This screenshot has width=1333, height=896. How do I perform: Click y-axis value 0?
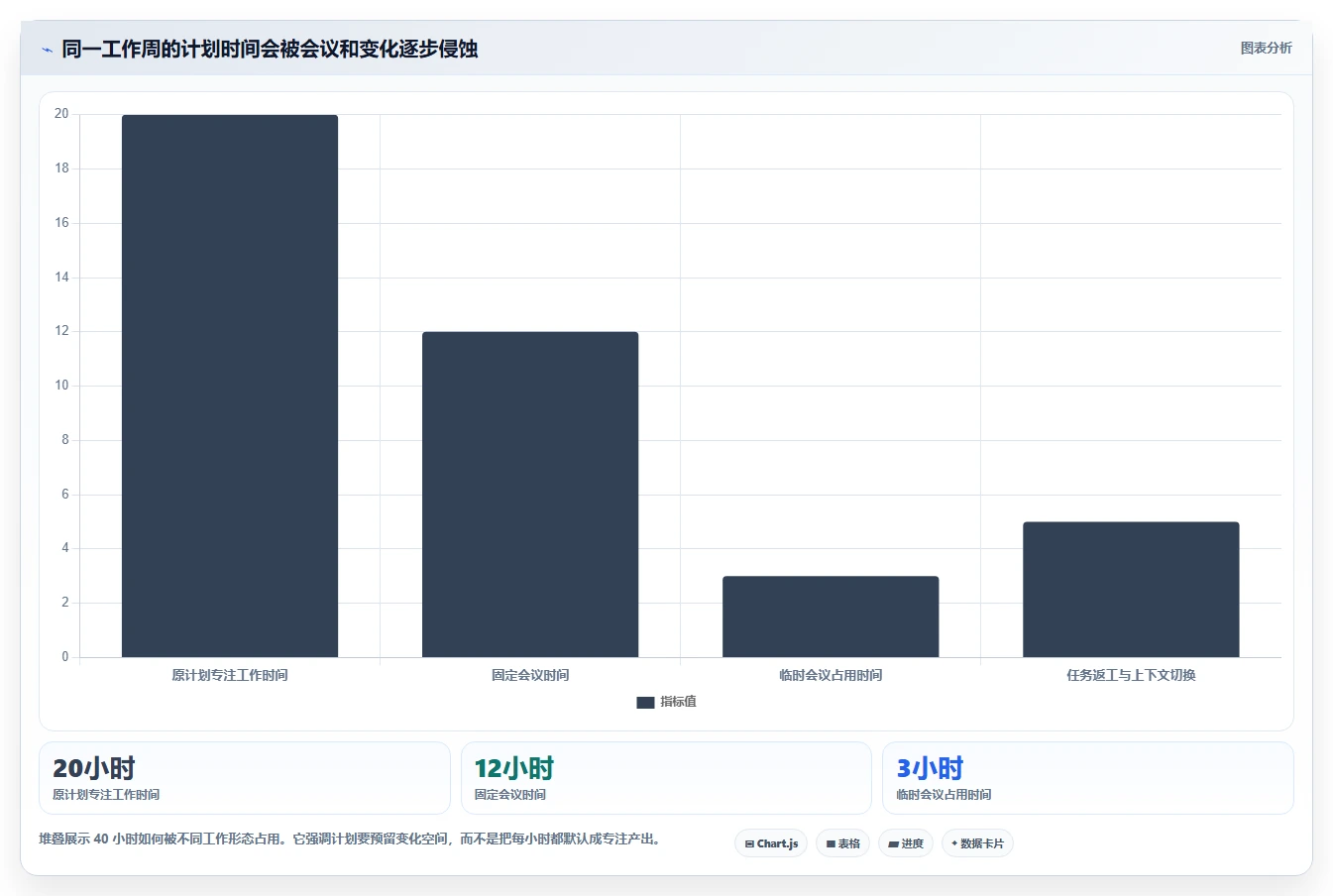coord(65,656)
